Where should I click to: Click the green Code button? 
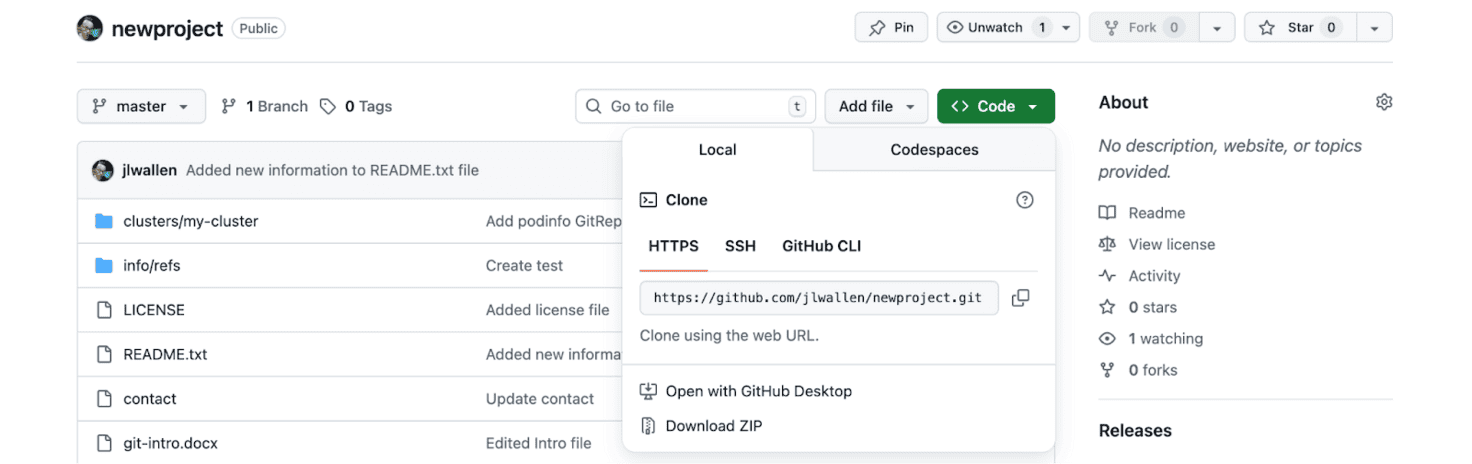(x=996, y=106)
